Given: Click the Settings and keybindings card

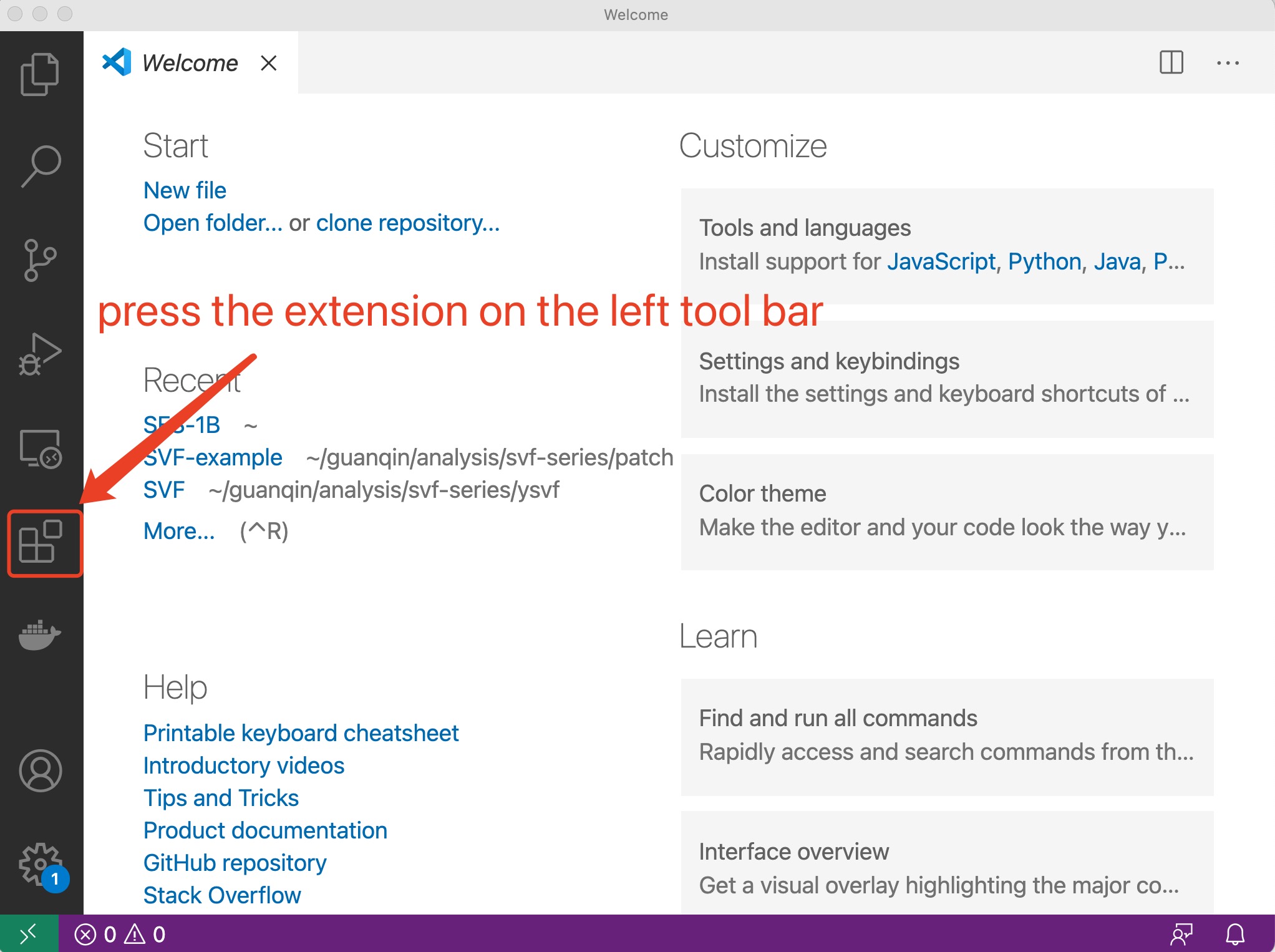Looking at the screenshot, I should (947, 379).
